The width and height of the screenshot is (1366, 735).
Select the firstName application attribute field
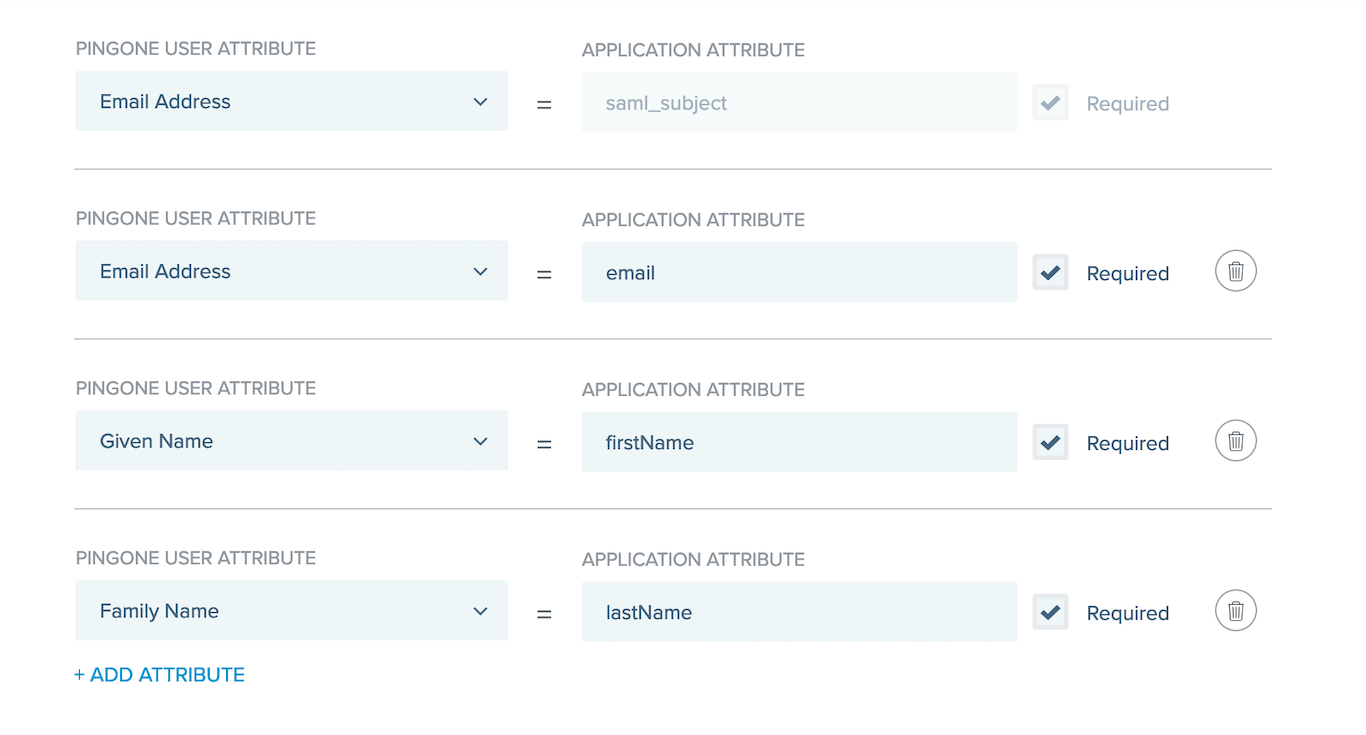pos(798,441)
